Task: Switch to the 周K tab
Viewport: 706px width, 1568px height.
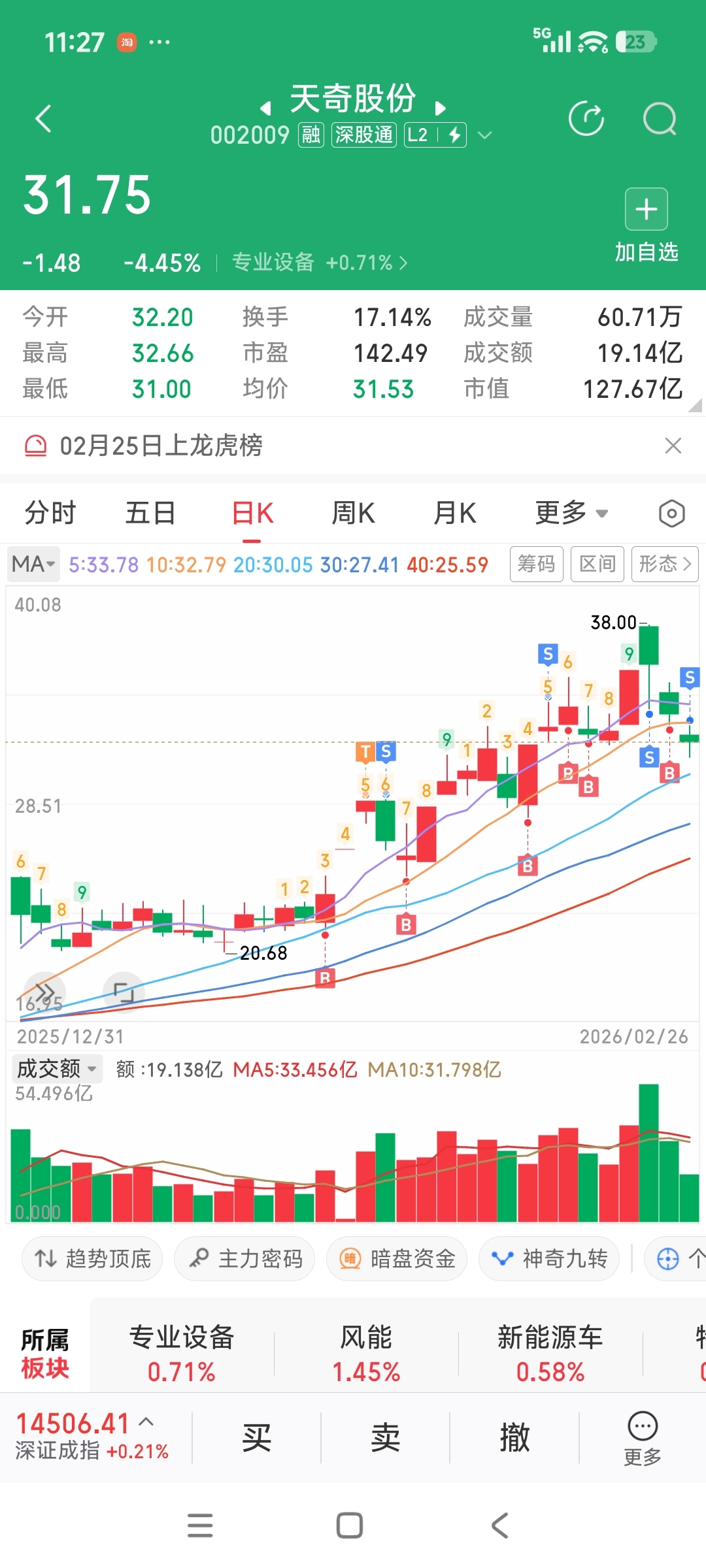Action: coord(353,513)
